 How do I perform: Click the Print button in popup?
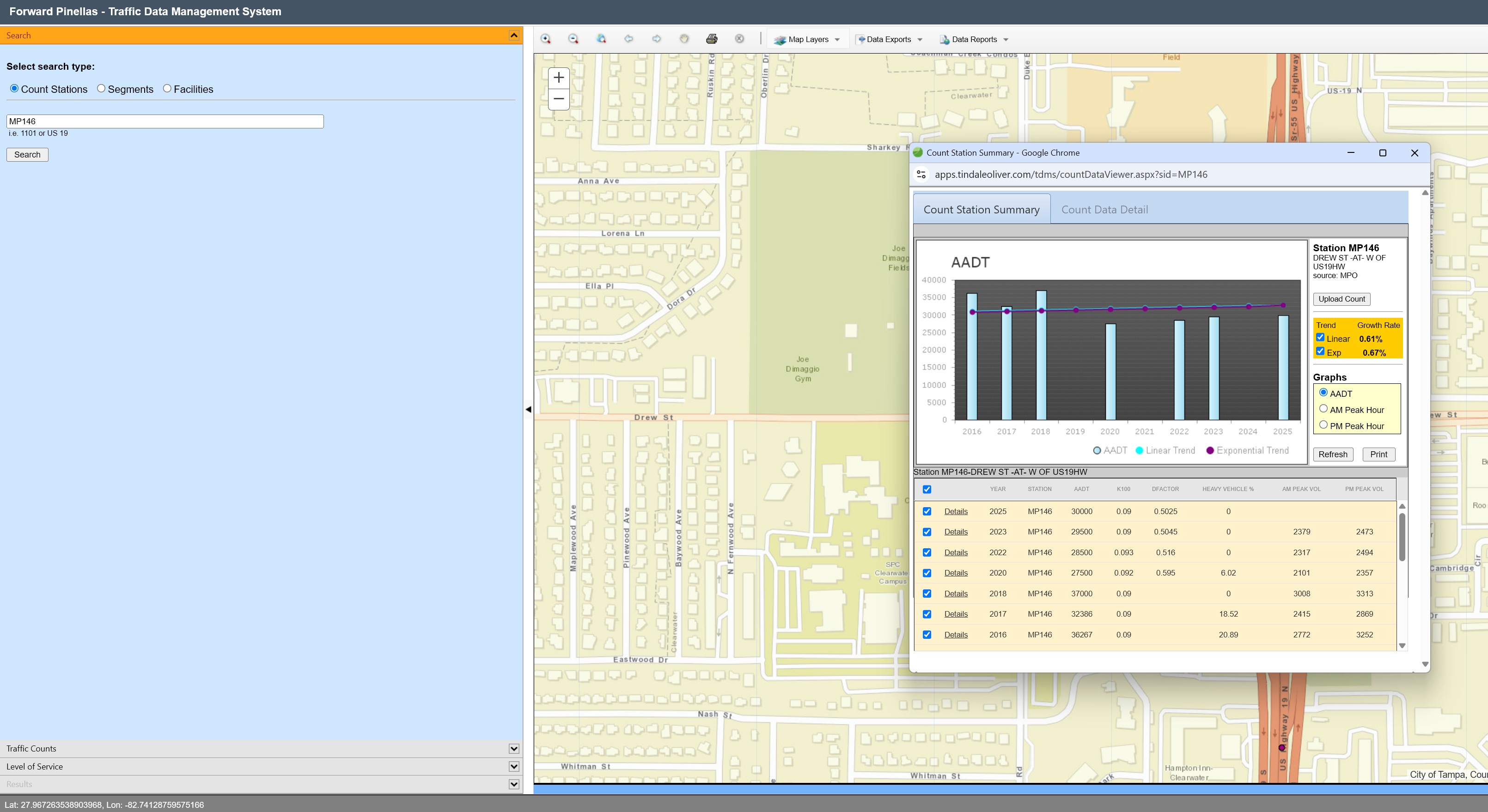[1378, 454]
